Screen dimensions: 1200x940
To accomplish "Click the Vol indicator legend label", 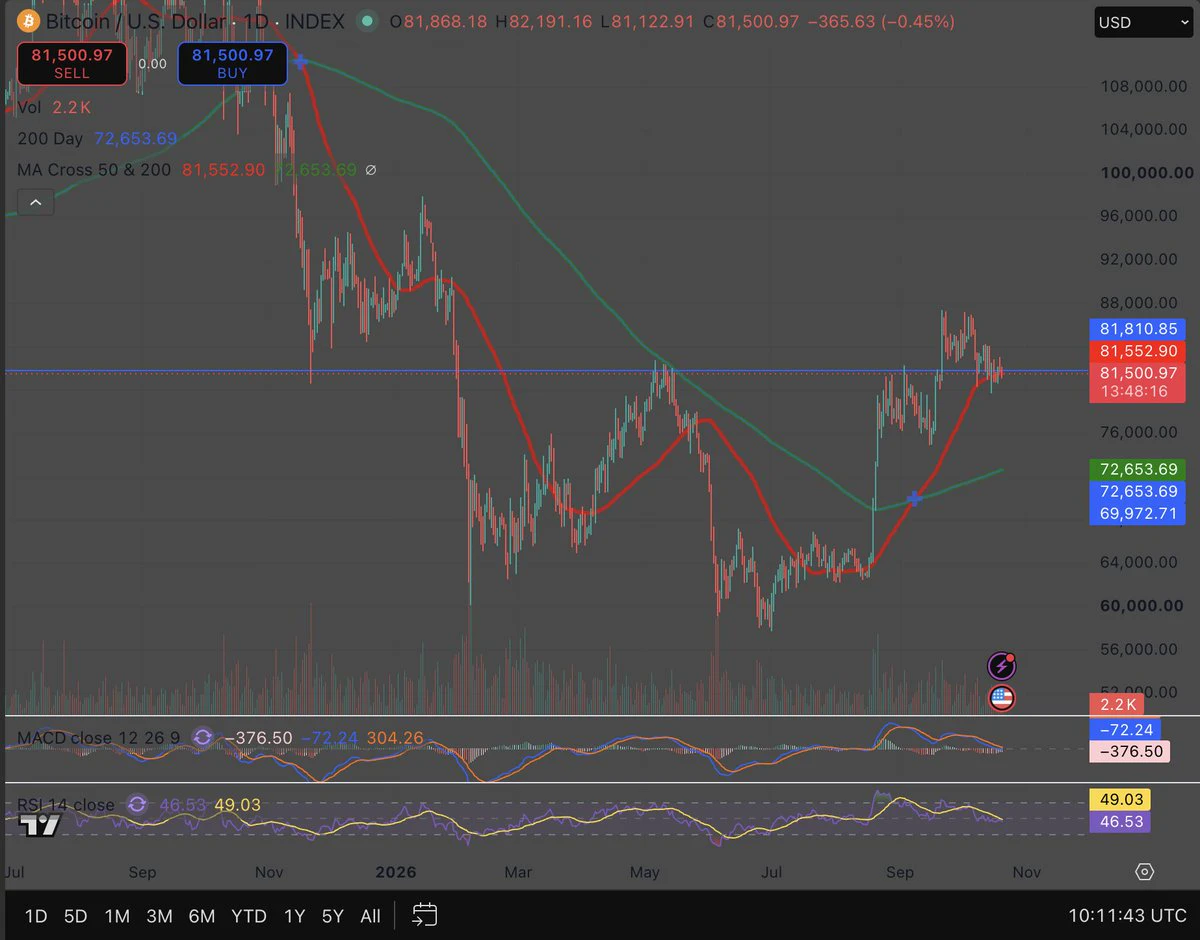I will (30, 108).
